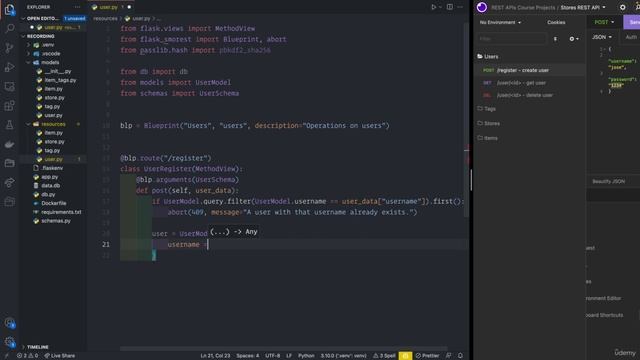The width and height of the screenshot is (640, 360).
Task: Click the REST APIs Course Projects breadcrumb
Action: [x=523, y=7]
